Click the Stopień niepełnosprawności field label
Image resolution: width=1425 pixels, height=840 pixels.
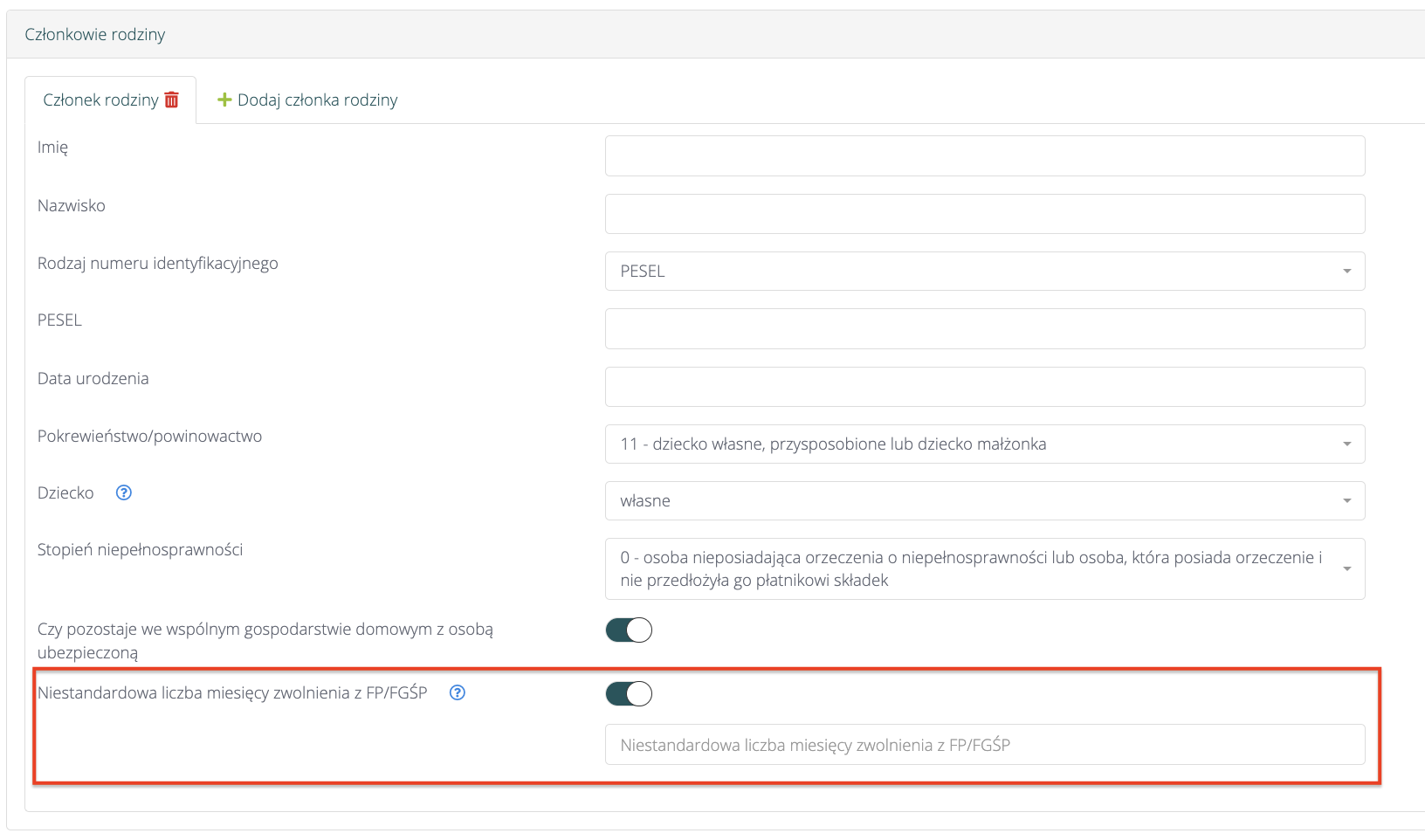[x=140, y=549]
